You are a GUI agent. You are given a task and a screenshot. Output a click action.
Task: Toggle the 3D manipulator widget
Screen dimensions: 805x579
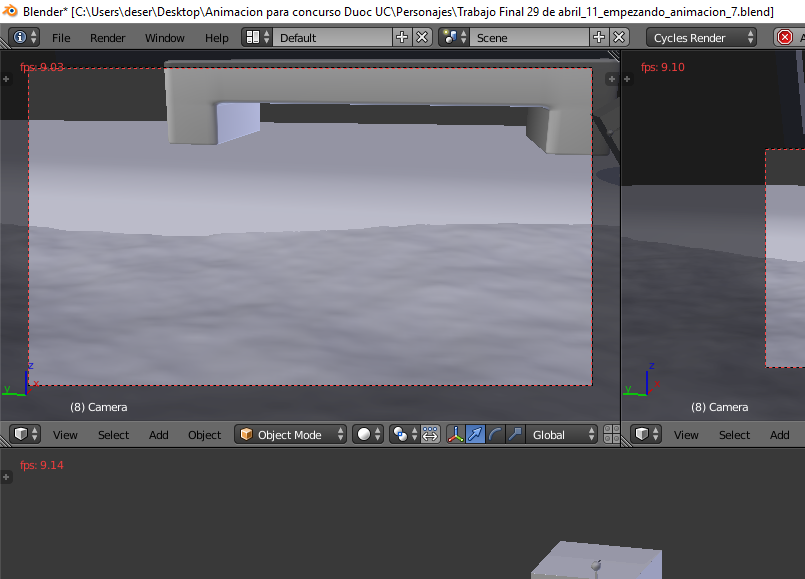point(456,434)
